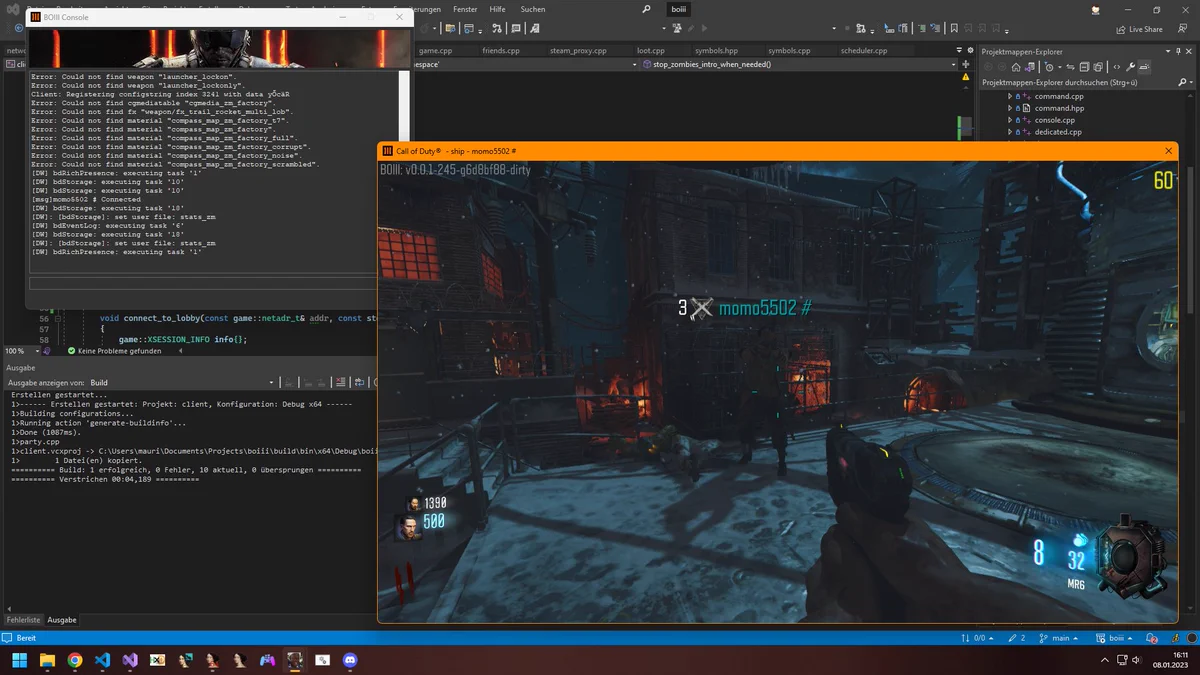Switch to the game.cpp tab
This screenshot has height=675, width=1200.
(435, 50)
